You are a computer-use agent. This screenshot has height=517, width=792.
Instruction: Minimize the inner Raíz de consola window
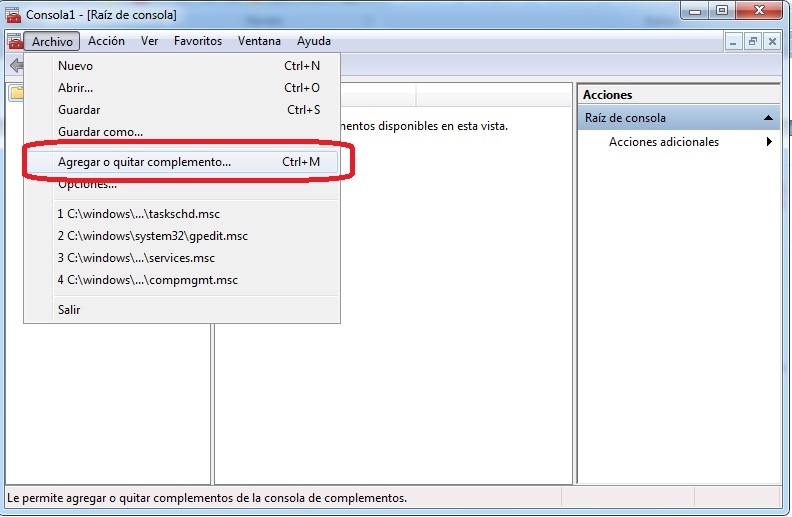(734, 41)
